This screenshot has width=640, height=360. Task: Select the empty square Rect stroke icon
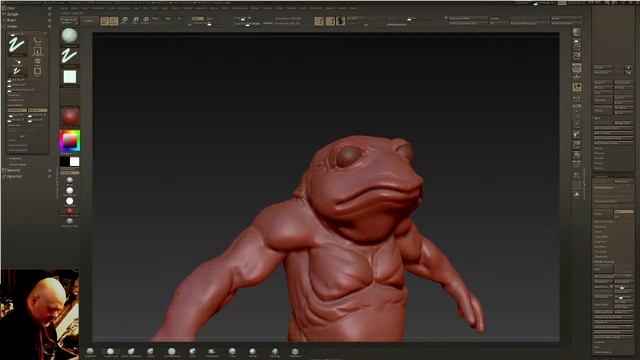coord(38,71)
